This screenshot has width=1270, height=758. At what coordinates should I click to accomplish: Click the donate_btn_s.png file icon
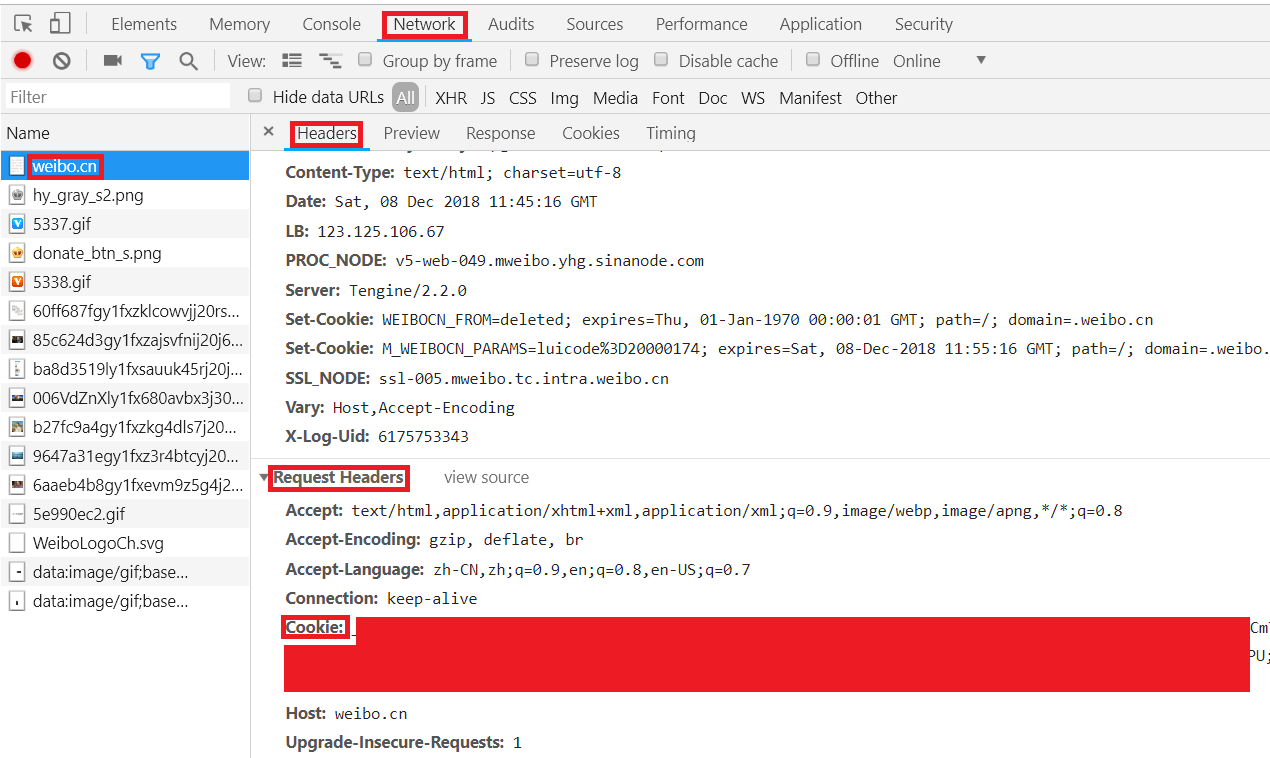click(x=17, y=253)
